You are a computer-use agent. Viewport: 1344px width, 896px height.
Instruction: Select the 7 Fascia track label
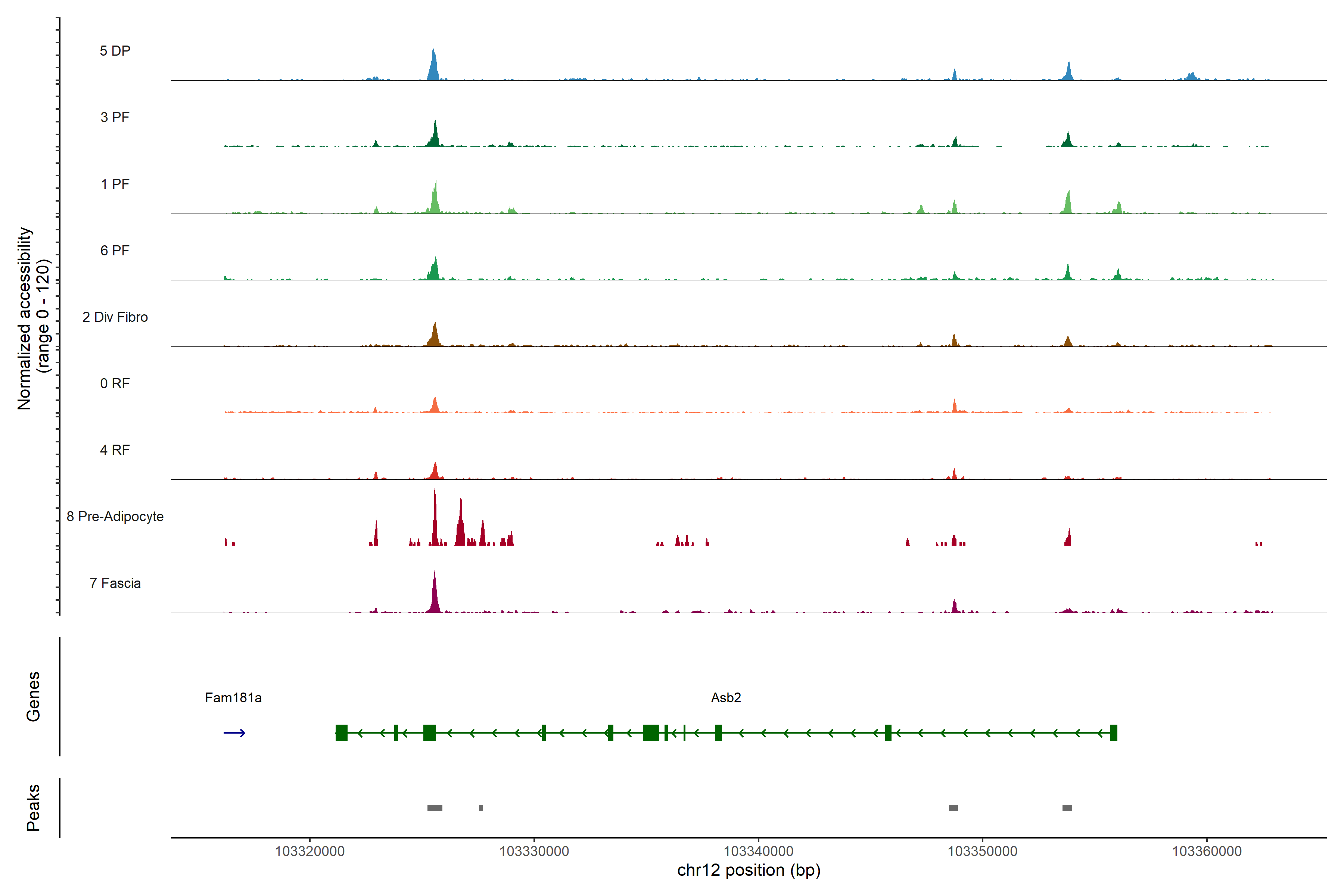[x=115, y=584]
